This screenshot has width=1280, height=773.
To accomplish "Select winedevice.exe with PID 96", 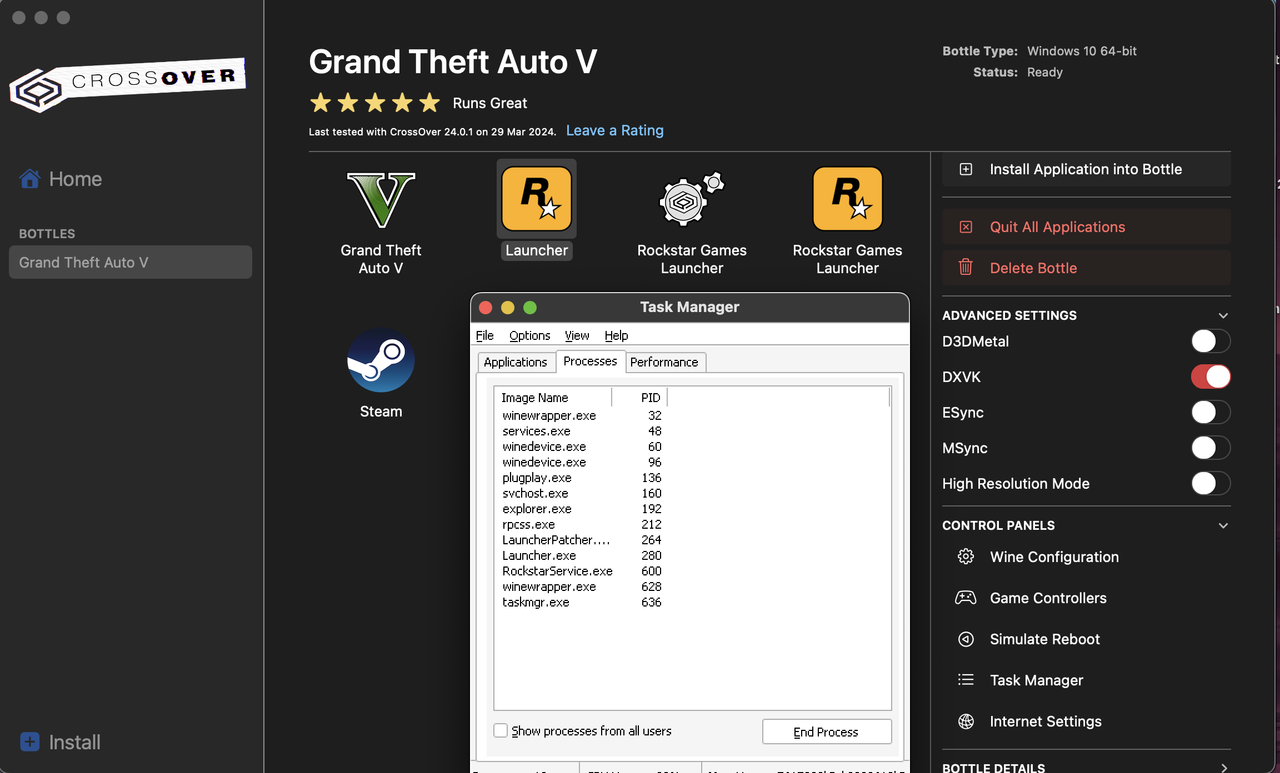I will (x=582, y=462).
